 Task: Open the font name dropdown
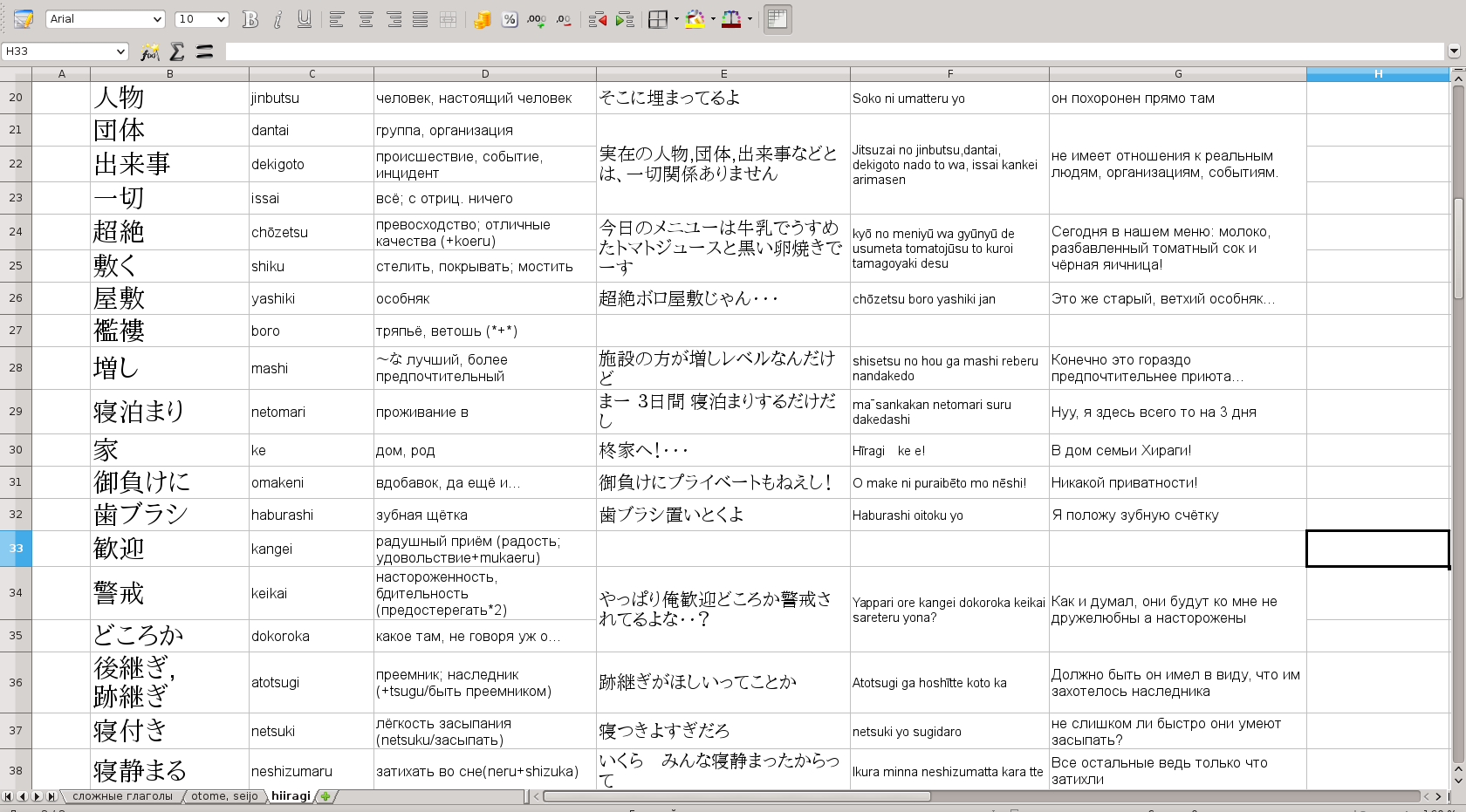(158, 19)
